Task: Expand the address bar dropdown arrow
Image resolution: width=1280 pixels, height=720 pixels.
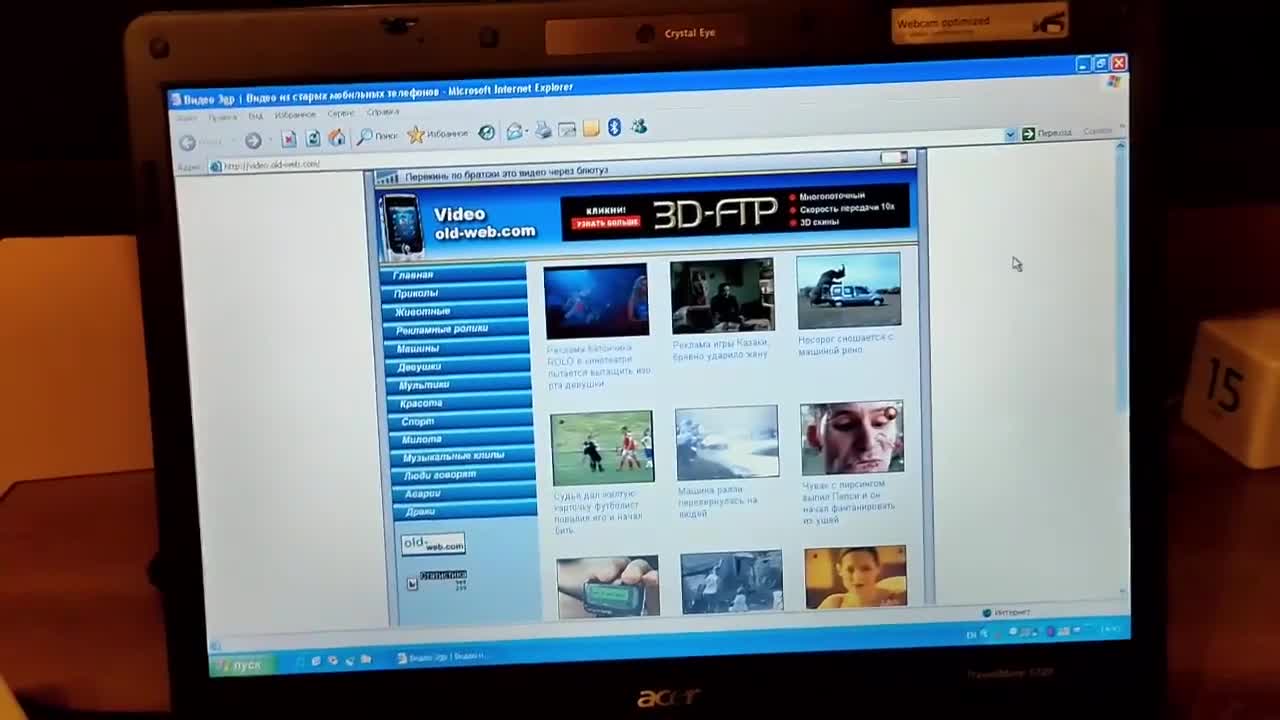Action: pos(1010,134)
